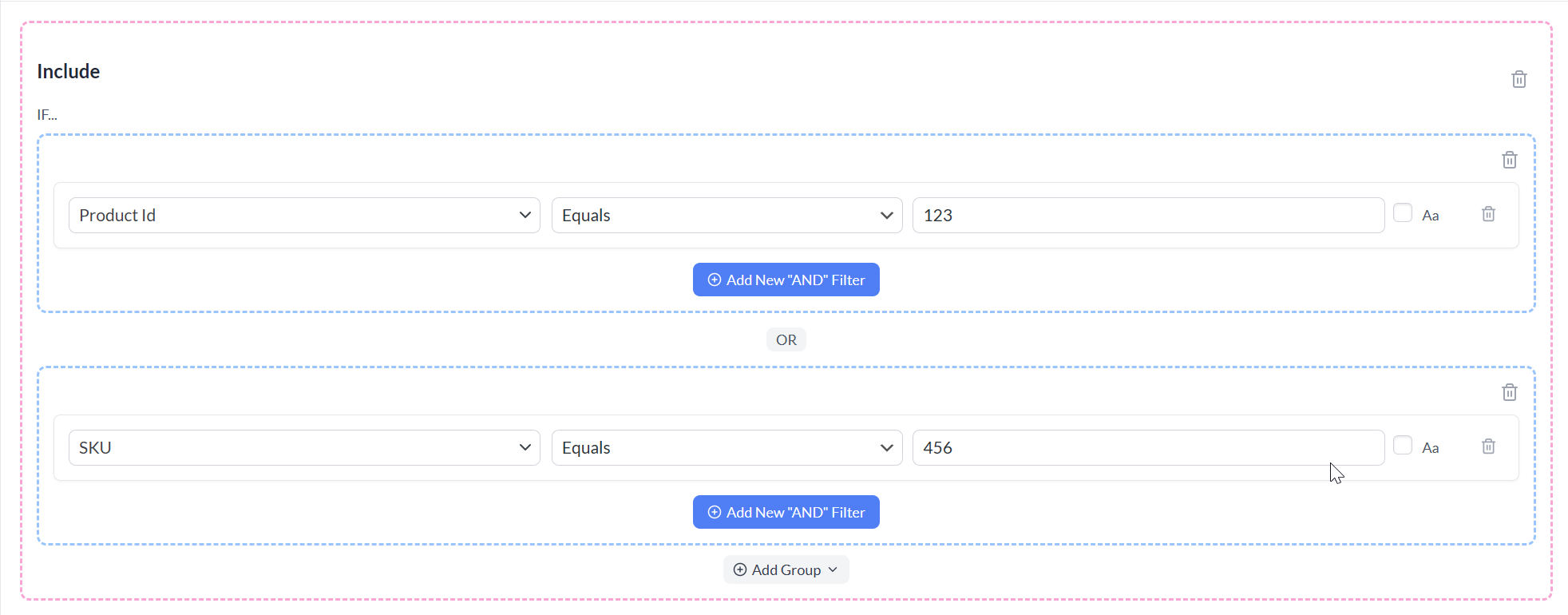Click the value field containing 123
The width and height of the screenshot is (1568, 615).
click(x=1148, y=216)
